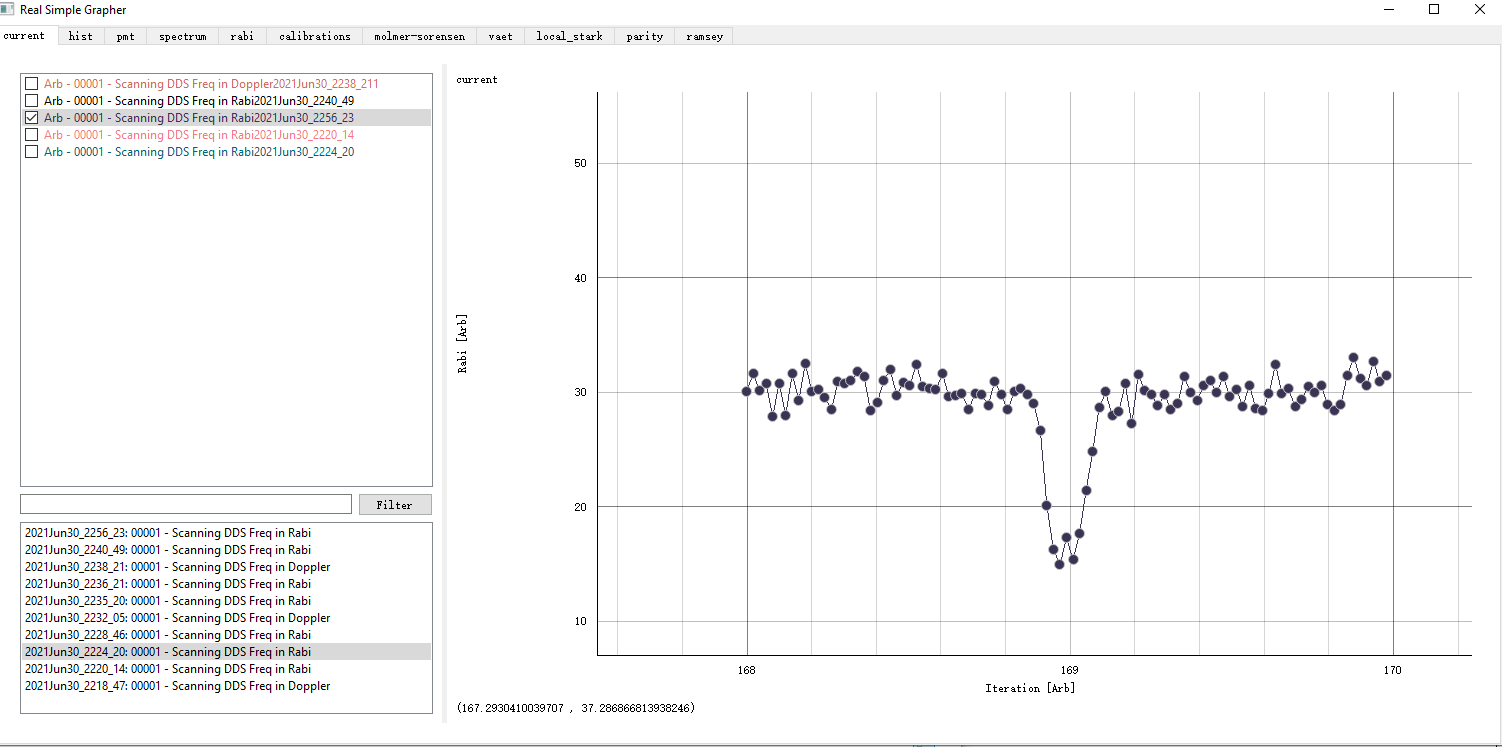Screen dimensions: 1502x747
Task: Open the local_stark tab
Action: click(569, 36)
